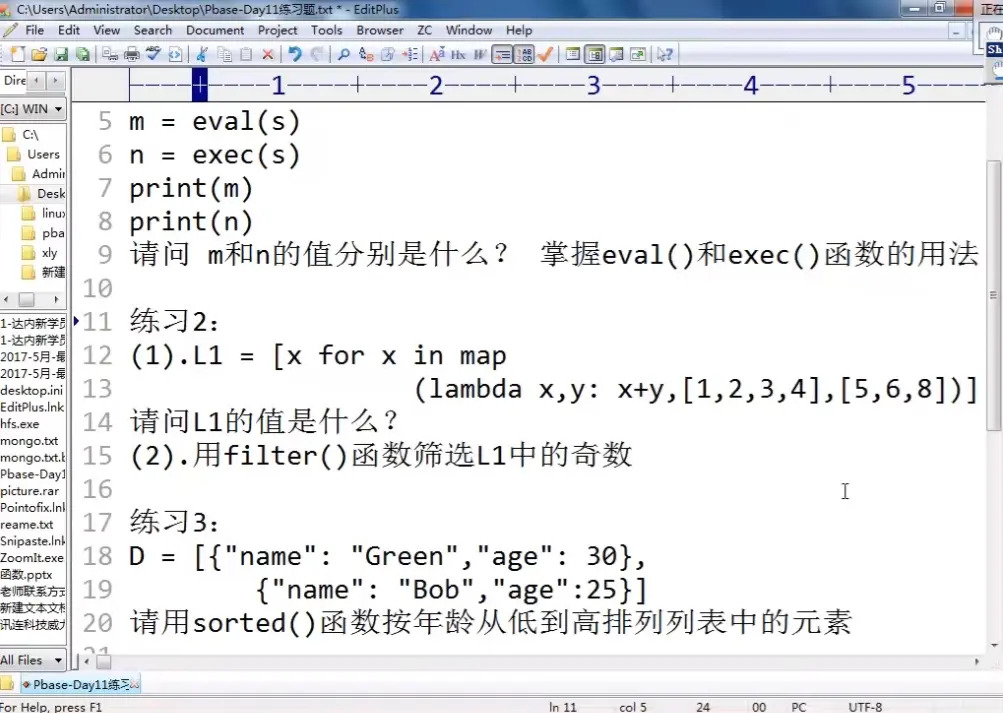Toggle Word Wrap toolbar button

(x=480, y=54)
